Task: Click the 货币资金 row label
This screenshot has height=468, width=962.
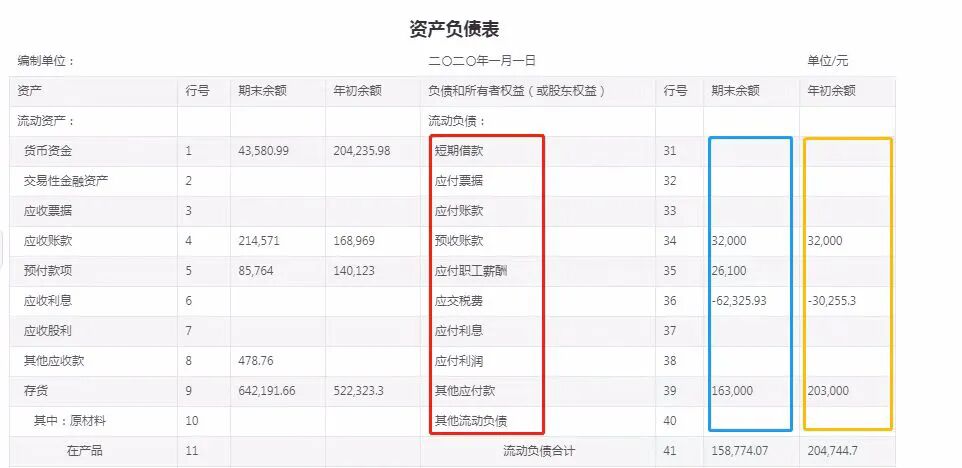Action: [48, 151]
